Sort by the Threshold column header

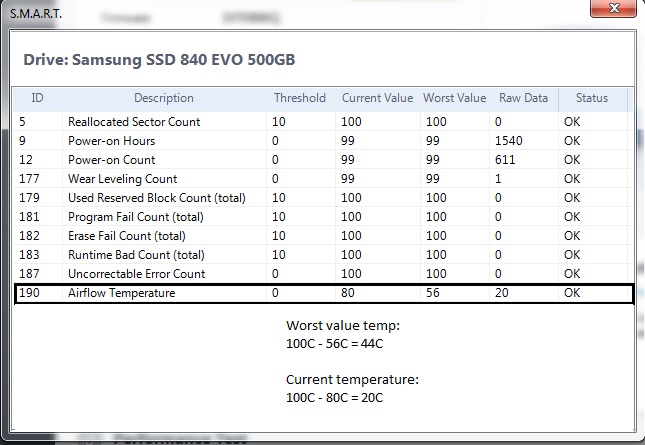pos(300,98)
